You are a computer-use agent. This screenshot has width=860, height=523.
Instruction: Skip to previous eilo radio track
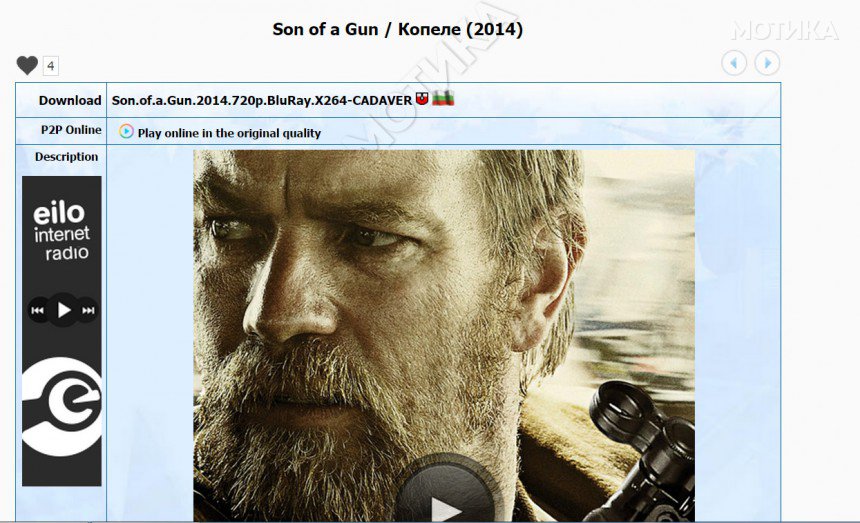(37, 310)
